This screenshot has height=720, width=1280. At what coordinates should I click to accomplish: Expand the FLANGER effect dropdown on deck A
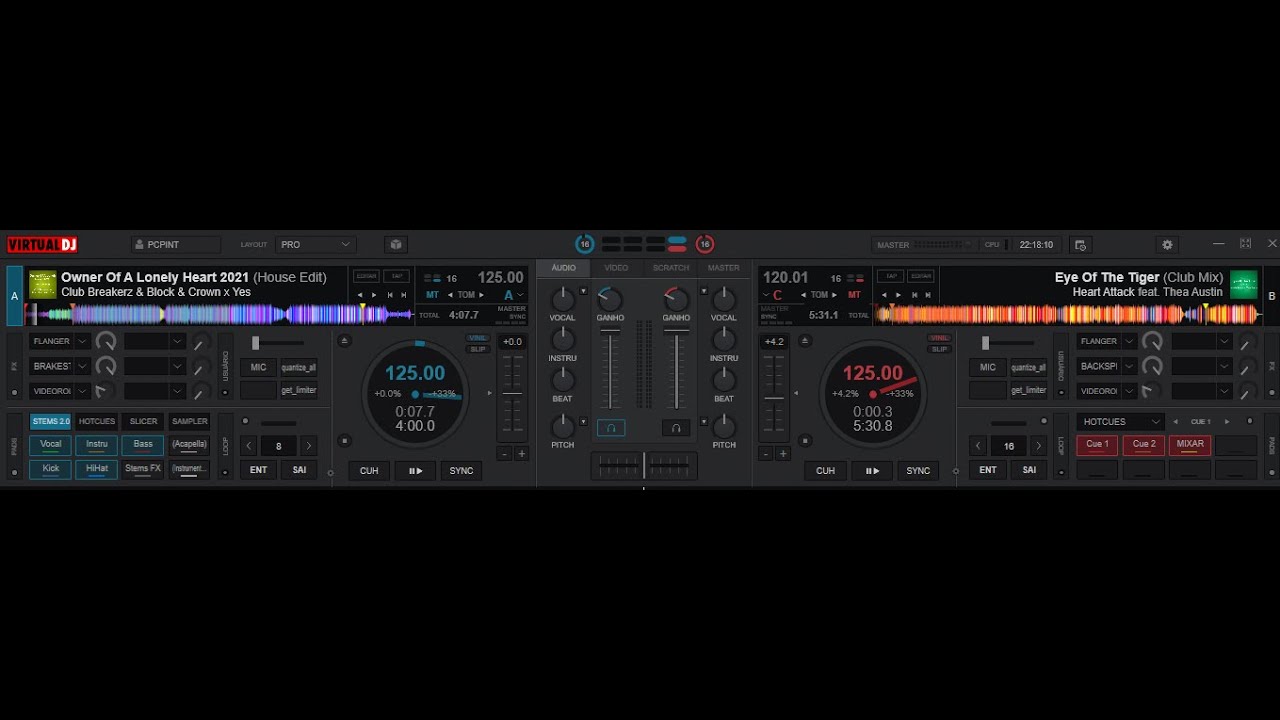click(82, 341)
